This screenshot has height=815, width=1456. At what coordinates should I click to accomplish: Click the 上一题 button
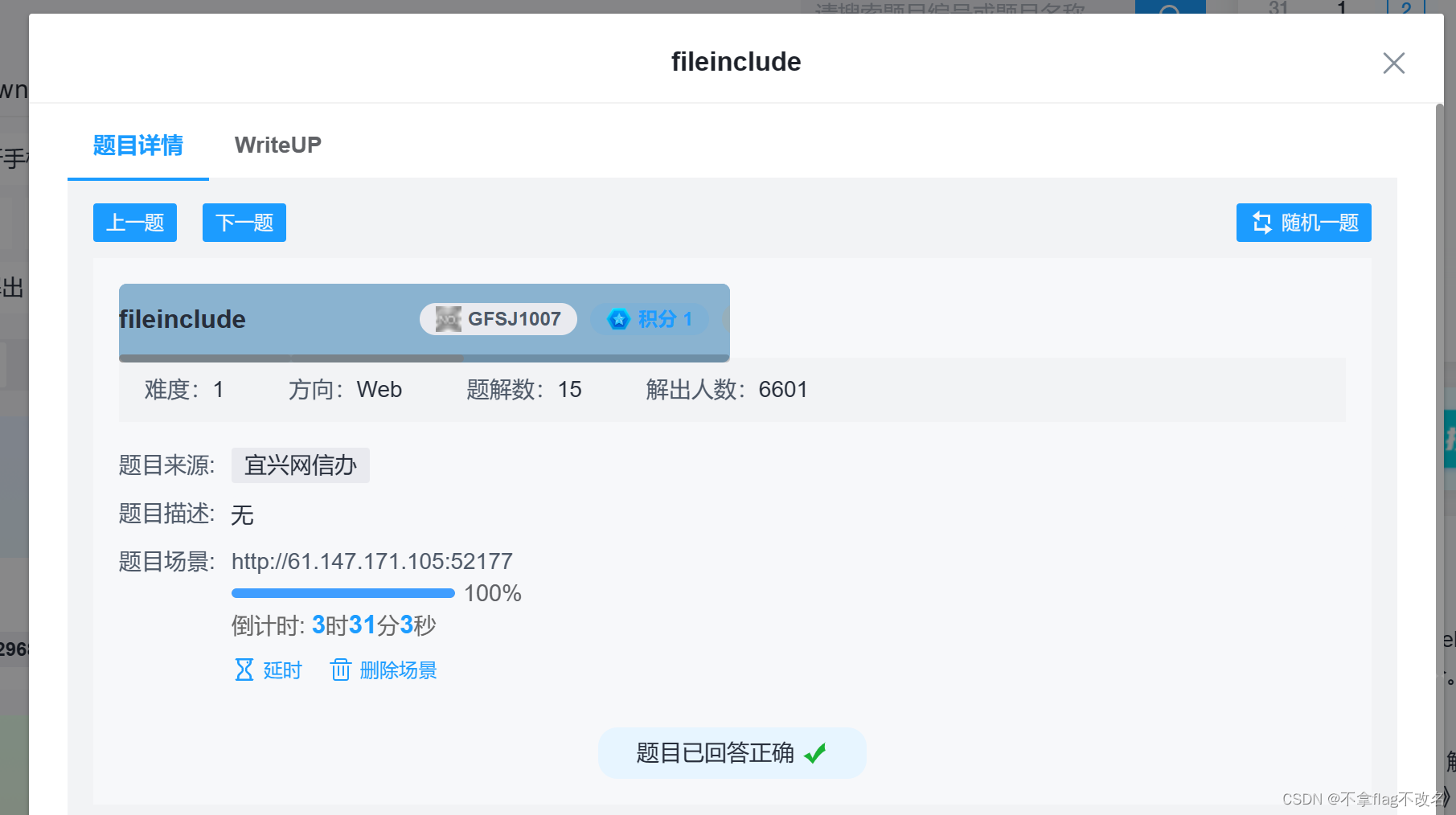pyautogui.click(x=134, y=223)
